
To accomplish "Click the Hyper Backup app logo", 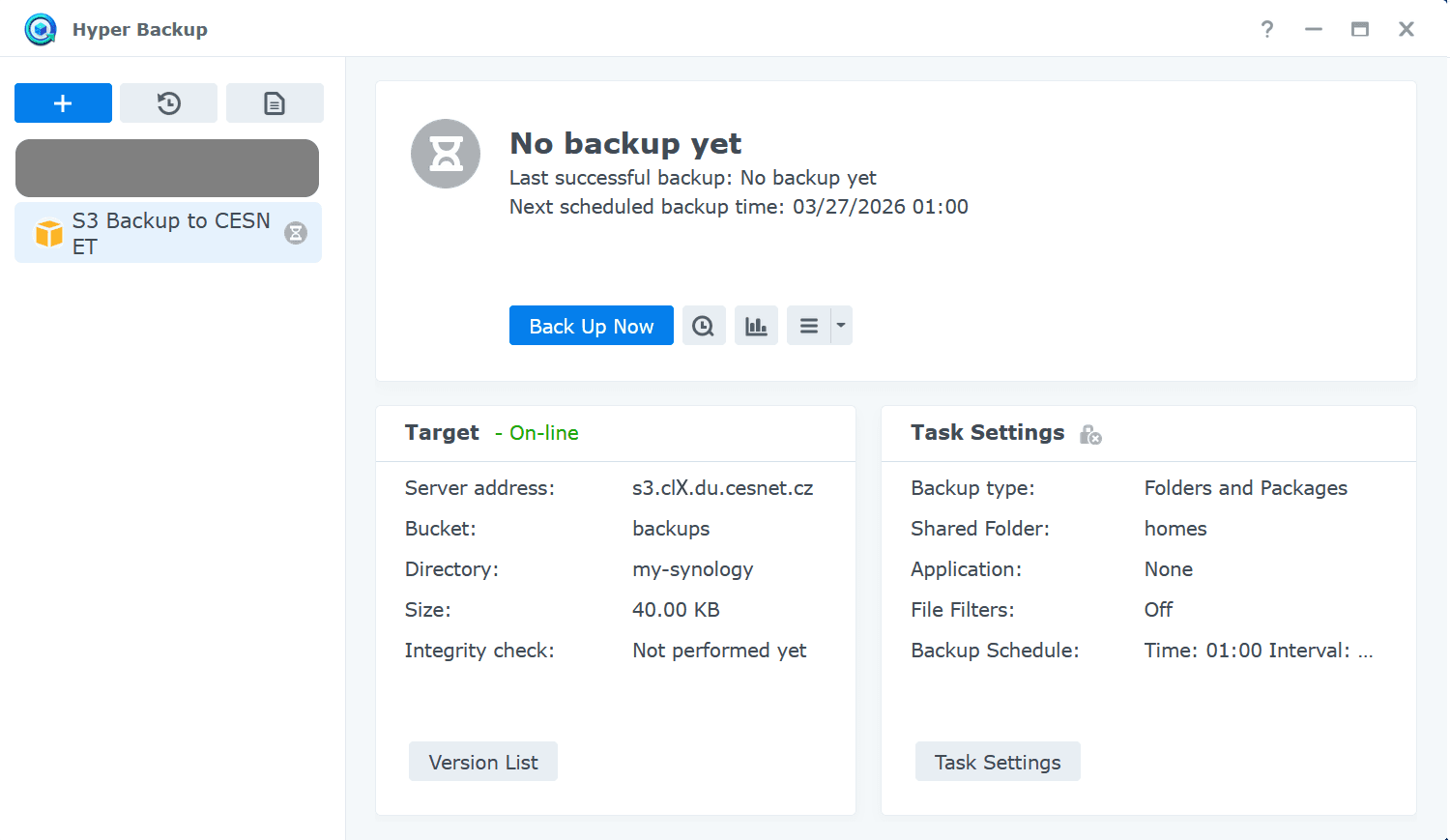I will point(40,29).
